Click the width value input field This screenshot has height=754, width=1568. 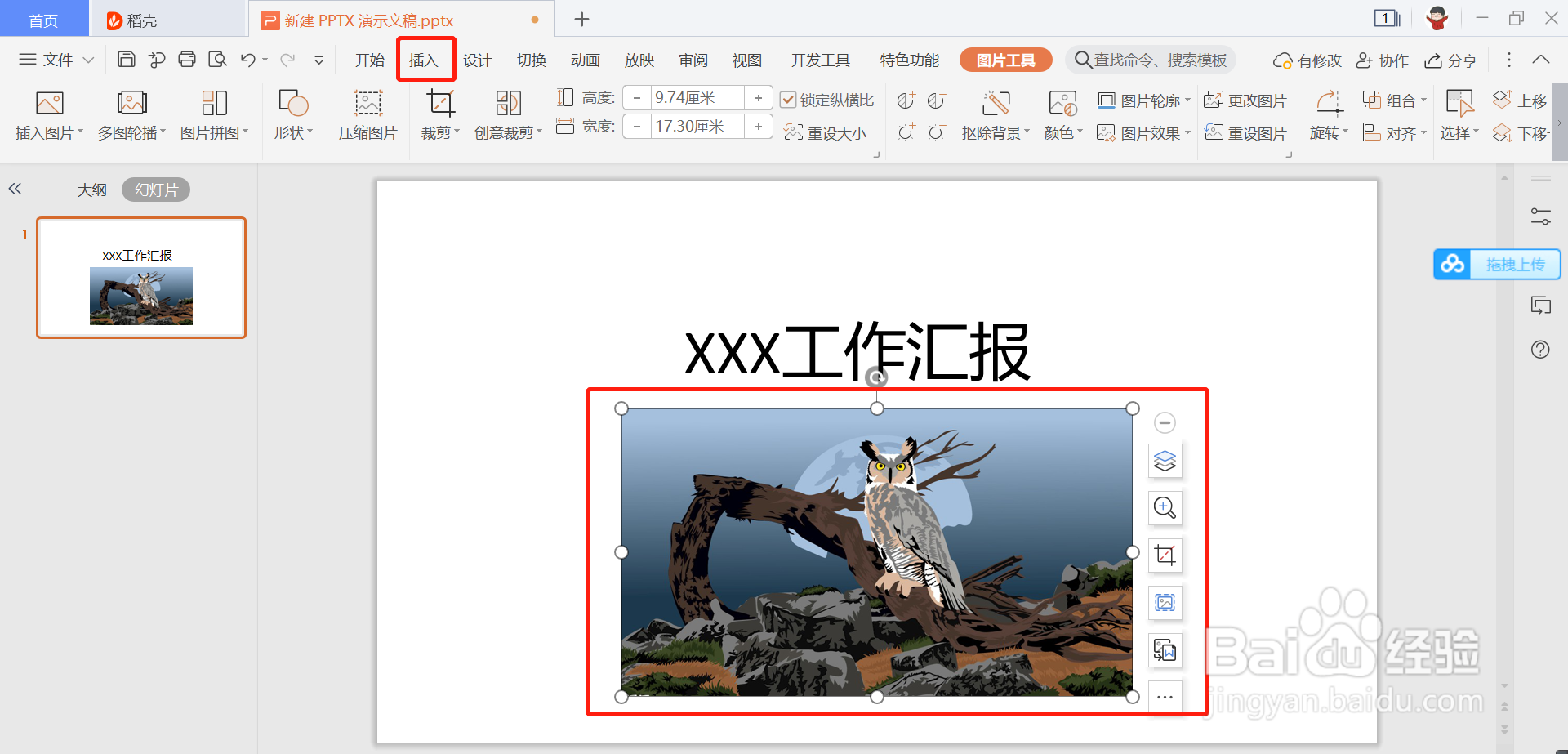(x=697, y=127)
